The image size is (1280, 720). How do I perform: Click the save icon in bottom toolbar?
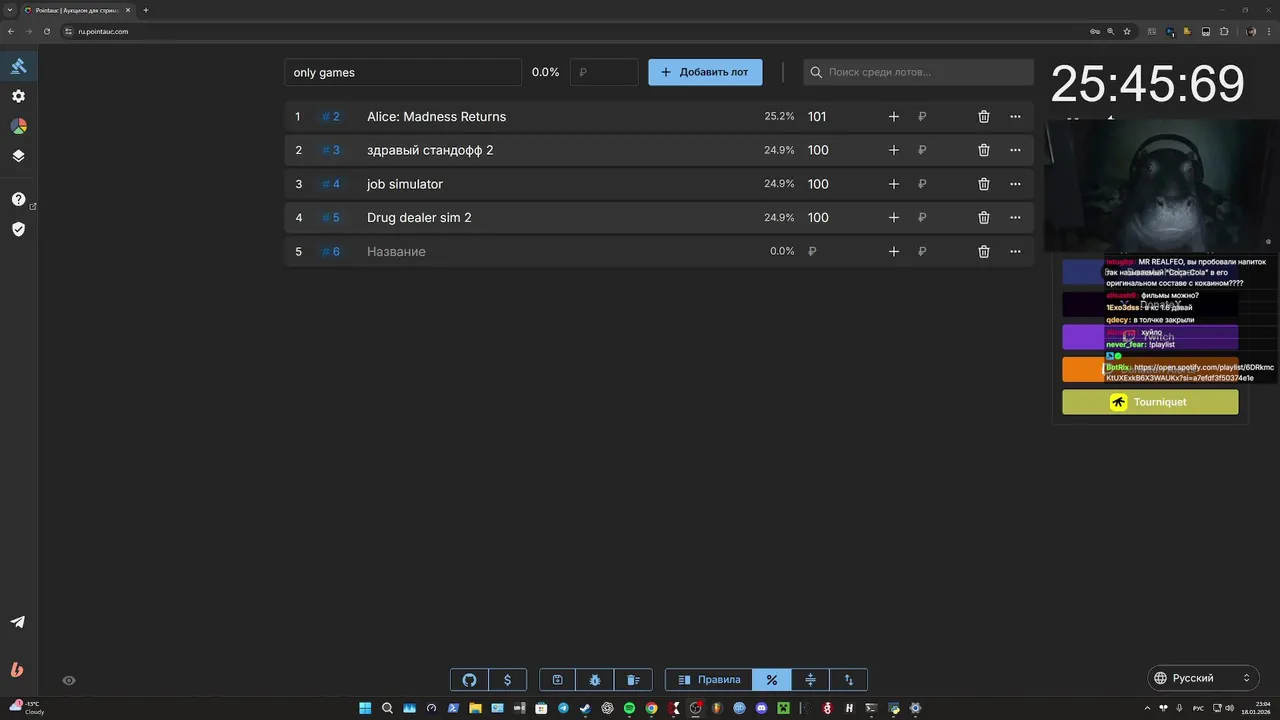tap(558, 680)
